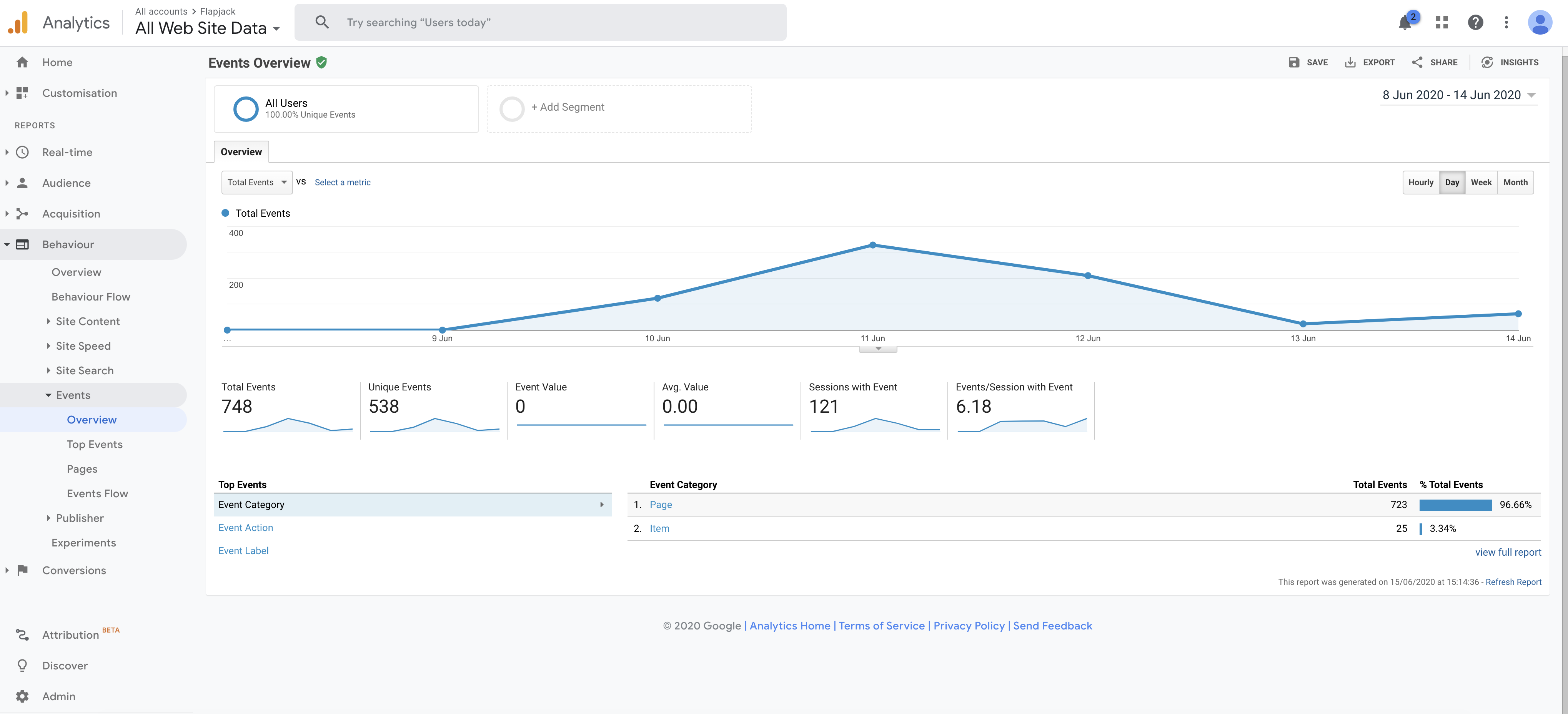Open the notifications bell
This screenshot has width=1568, height=714.
(1405, 23)
